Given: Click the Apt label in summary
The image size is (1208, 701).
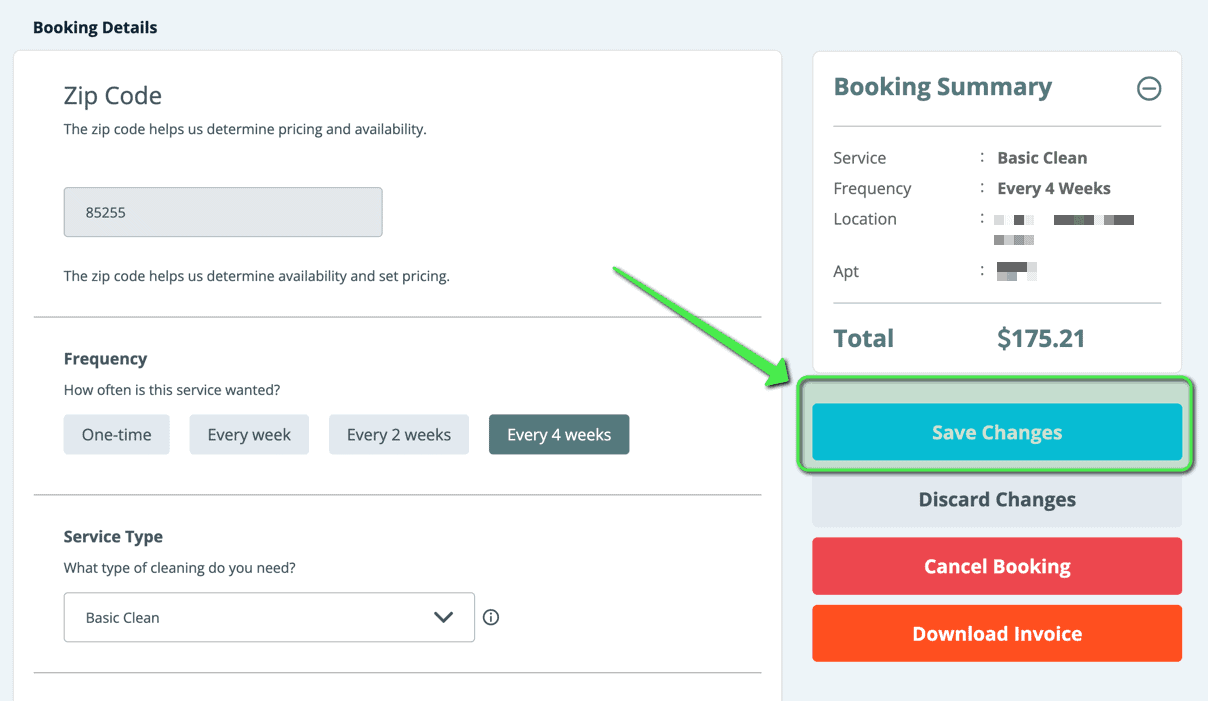Looking at the screenshot, I should [x=846, y=271].
